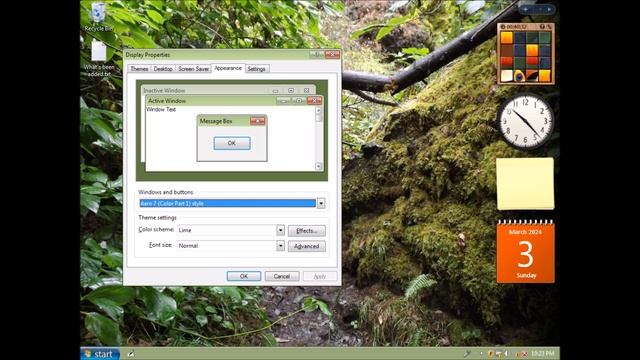Click the orange calendar gadget showing 3
Screen dimensions: 640x360
click(x=525, y=252)
